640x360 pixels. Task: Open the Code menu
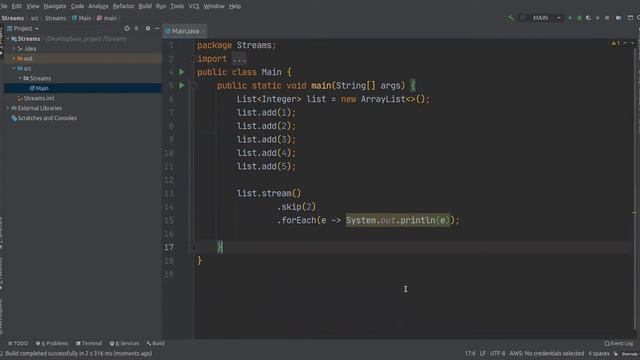coord(77,6)
